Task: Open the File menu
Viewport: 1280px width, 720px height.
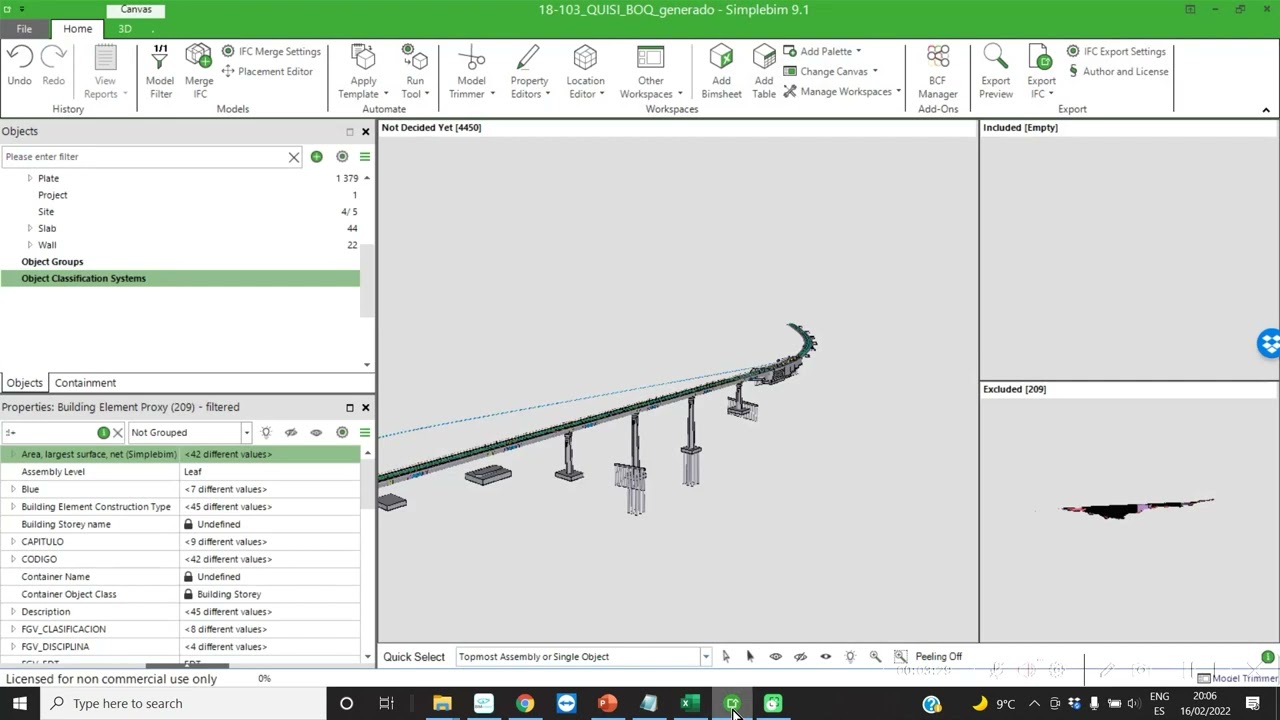Action: click(24, 29)
